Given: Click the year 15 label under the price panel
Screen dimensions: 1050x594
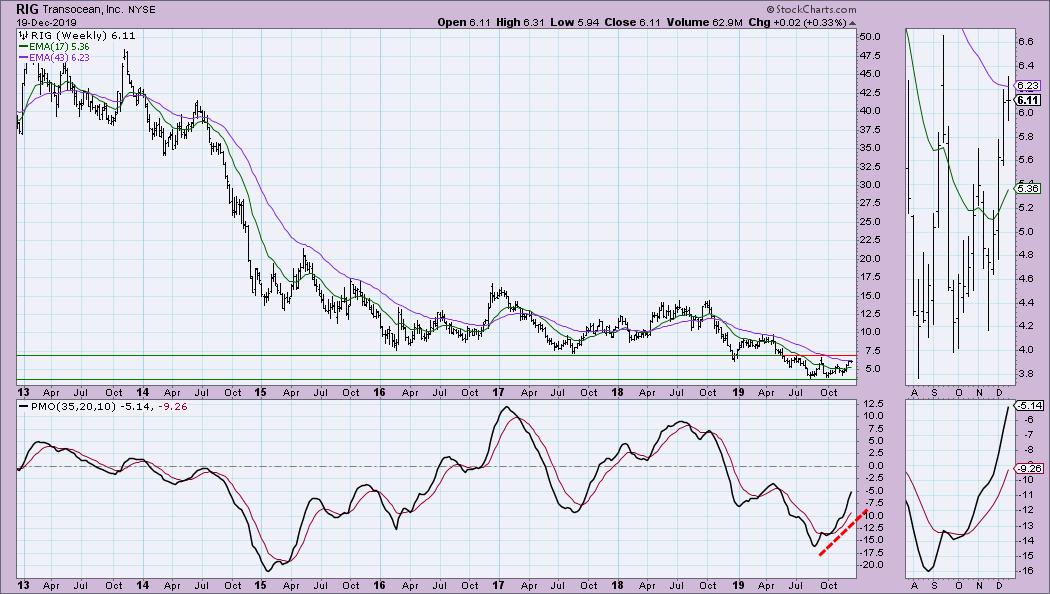Looking at the screenshot, I should point(260,392).
